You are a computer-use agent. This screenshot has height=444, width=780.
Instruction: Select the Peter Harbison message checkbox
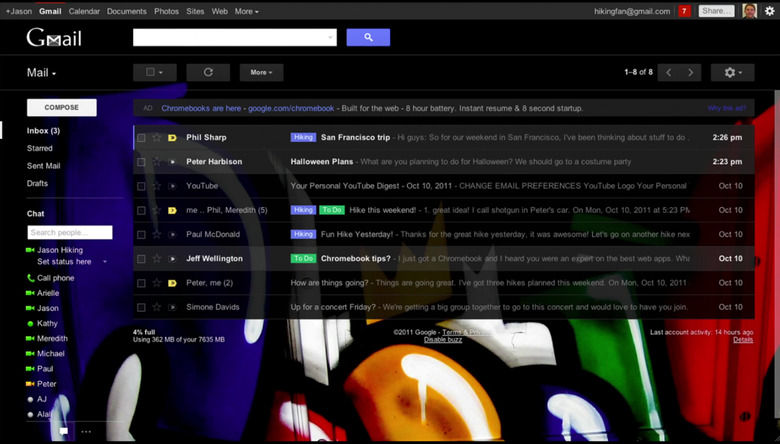[x=141, y=162]
